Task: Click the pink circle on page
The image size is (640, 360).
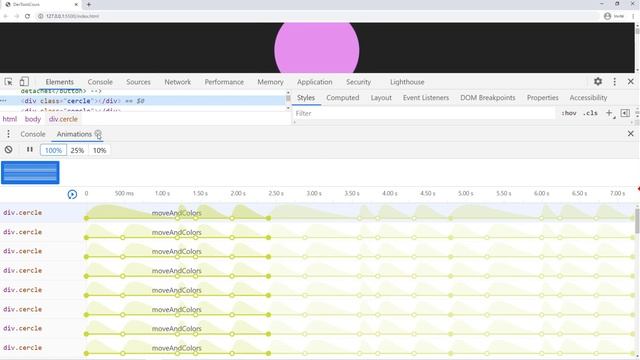Action: [317, 49]
